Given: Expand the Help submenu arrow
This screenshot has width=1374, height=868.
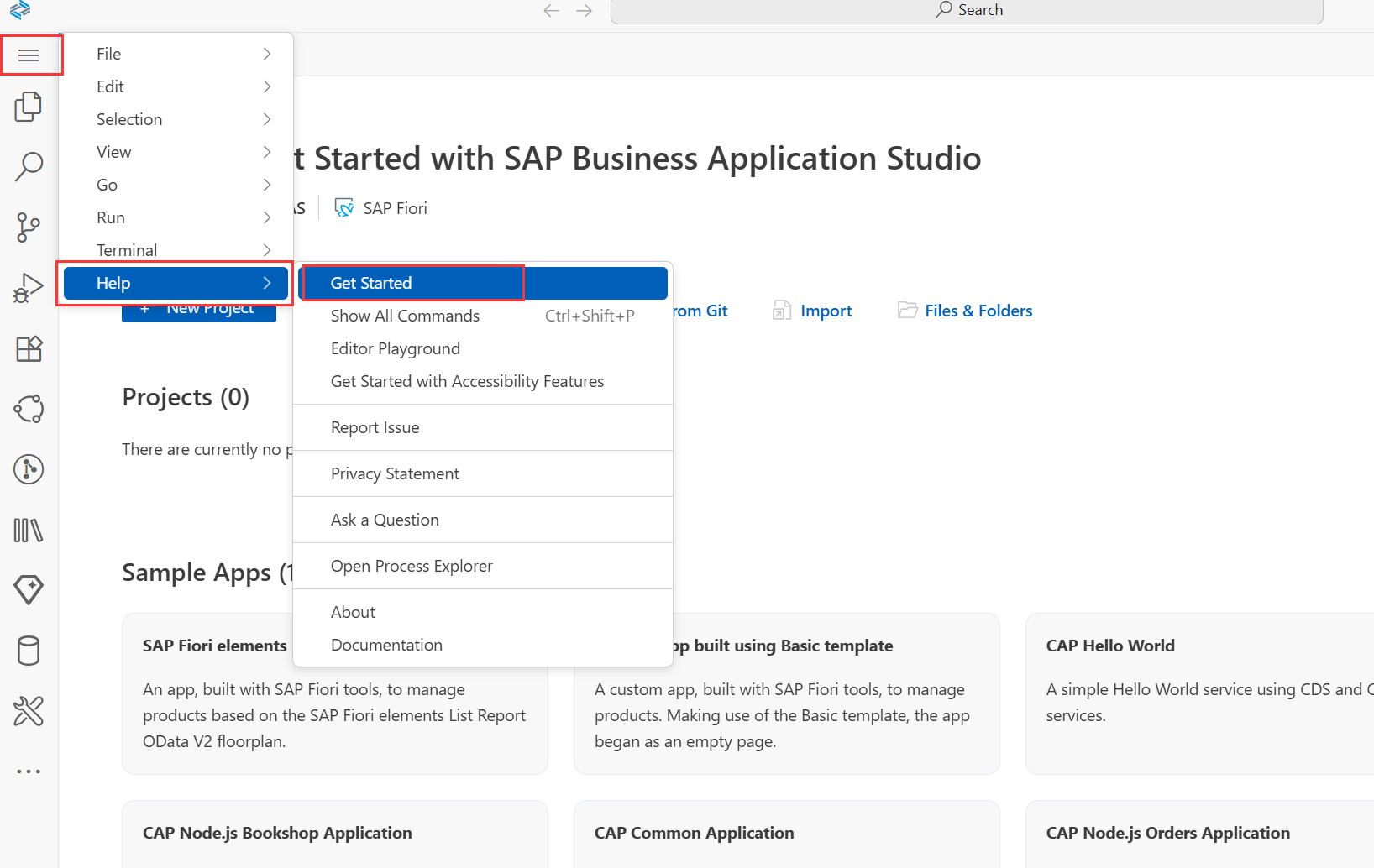Looking at the screenshot, I should [267, 283].
